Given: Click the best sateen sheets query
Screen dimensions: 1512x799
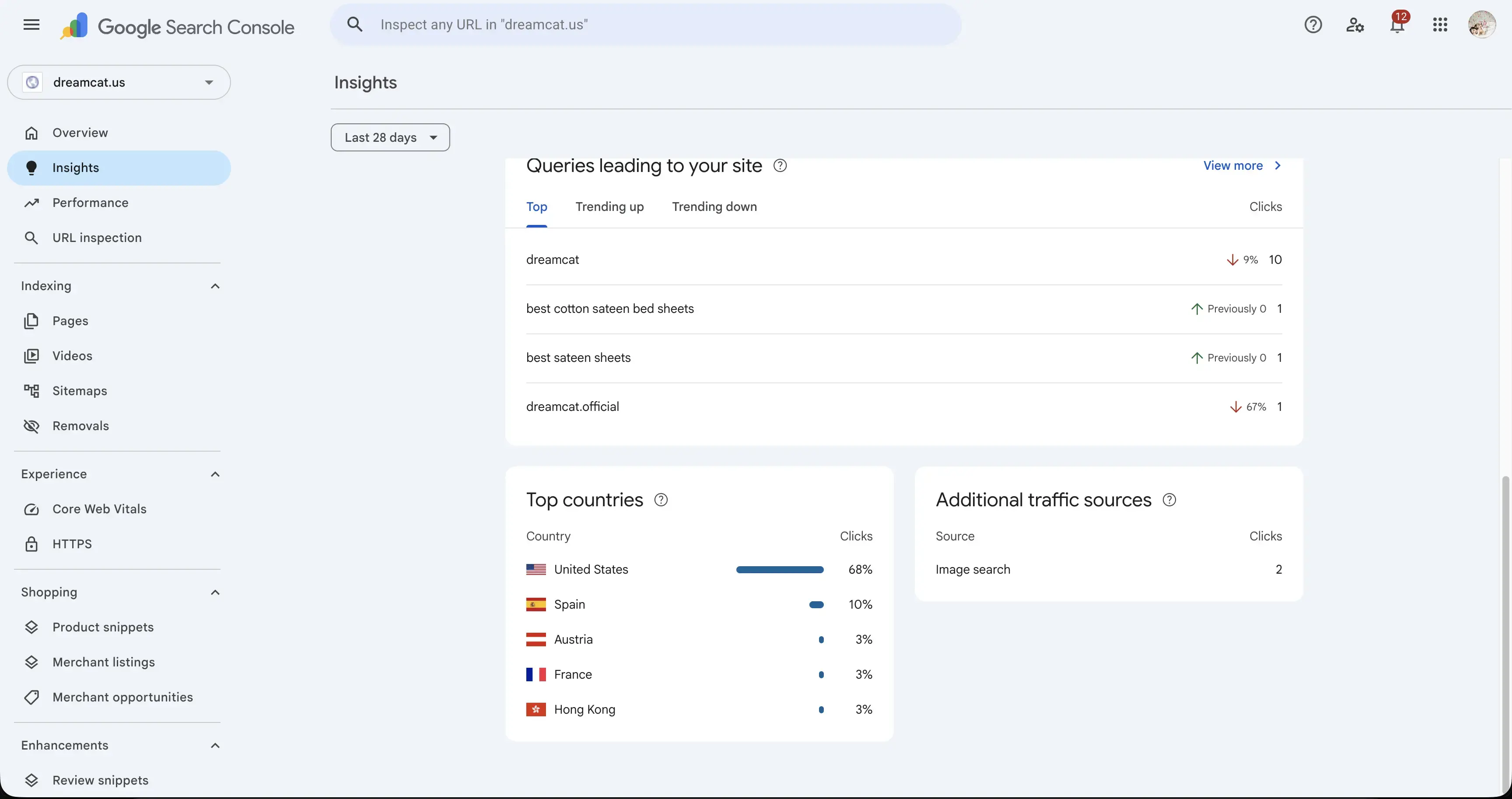Looking at the screenshot, I should [904, 358].
